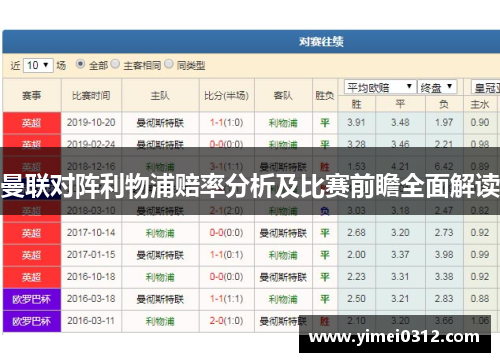Click 主水 value 0.88

pos(480,299)
